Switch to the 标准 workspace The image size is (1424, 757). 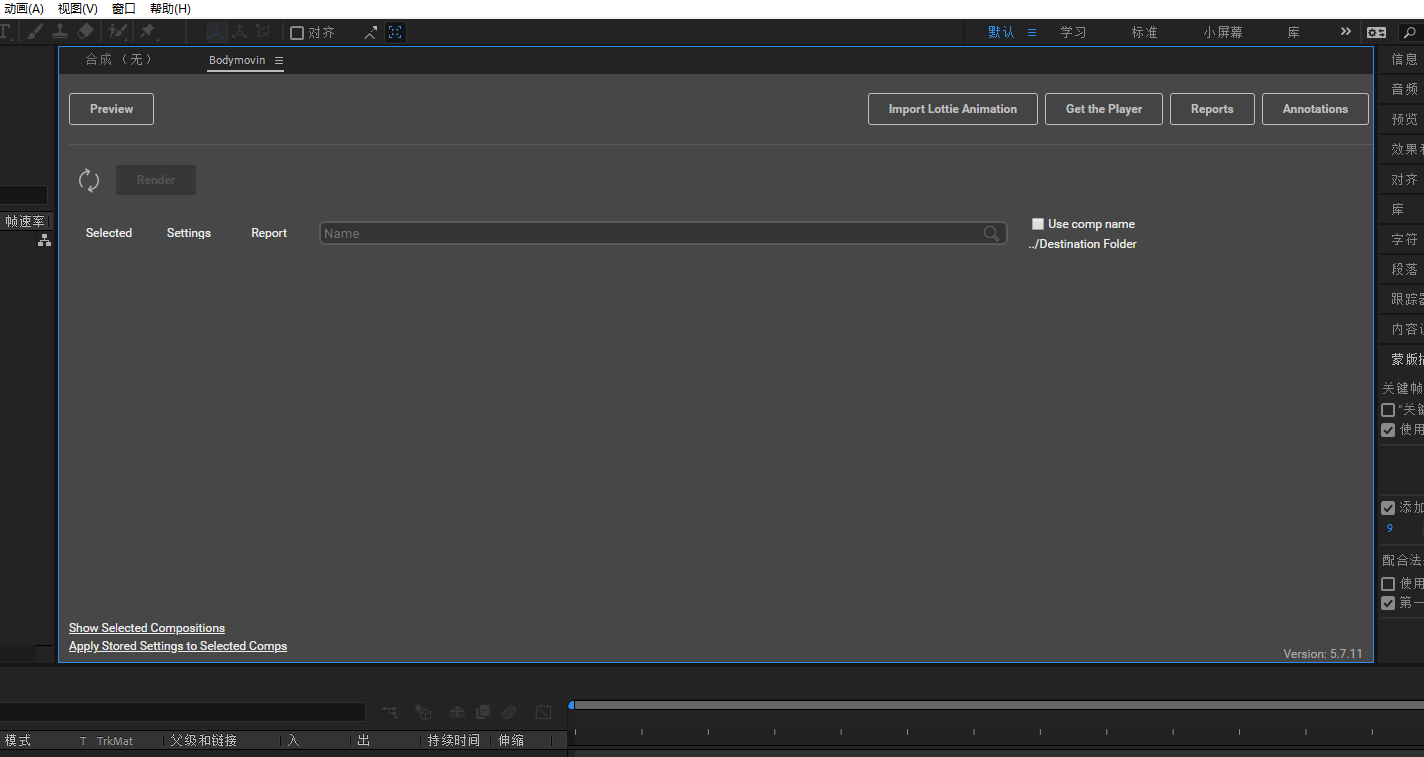coord(1144,32)
